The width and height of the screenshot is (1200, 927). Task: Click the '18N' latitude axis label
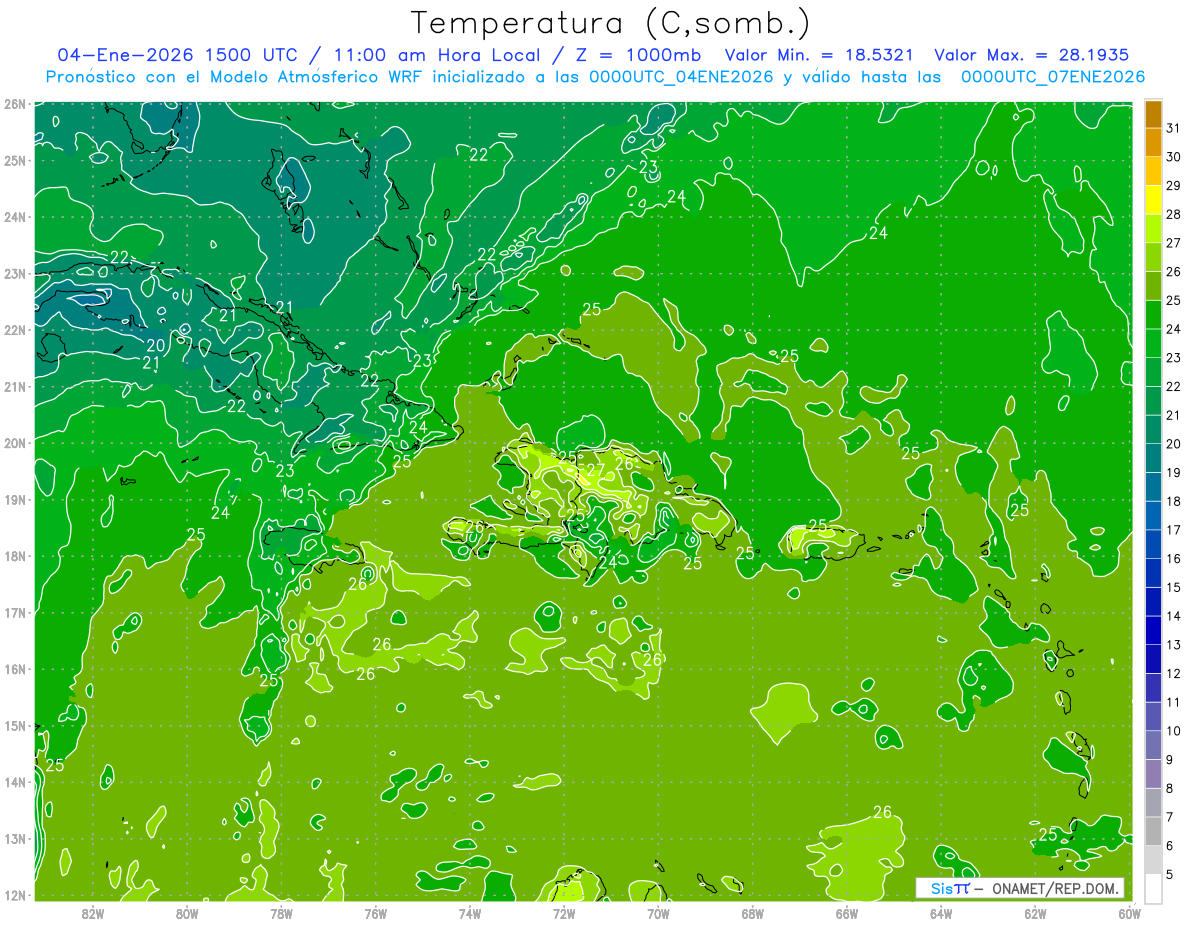[x=14, y=556]
